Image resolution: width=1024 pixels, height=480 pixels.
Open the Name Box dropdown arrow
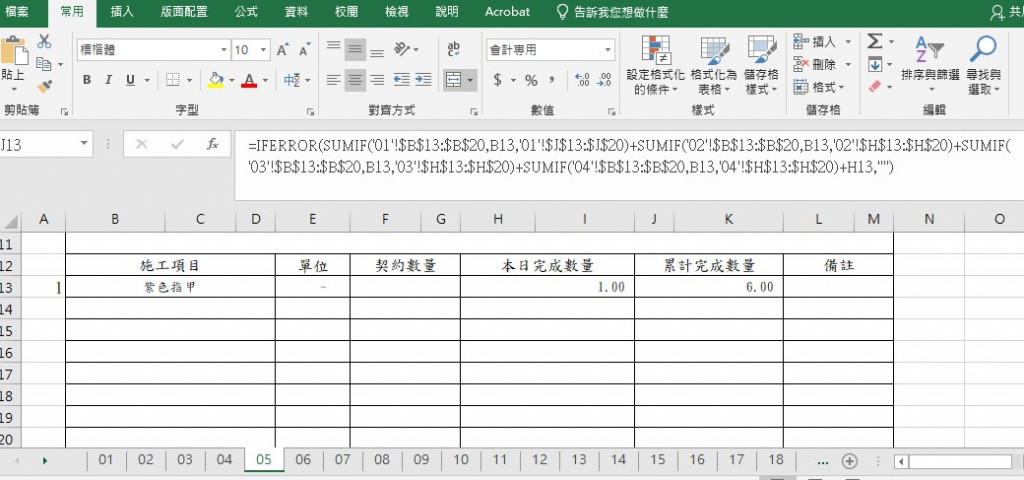(84, 144)
